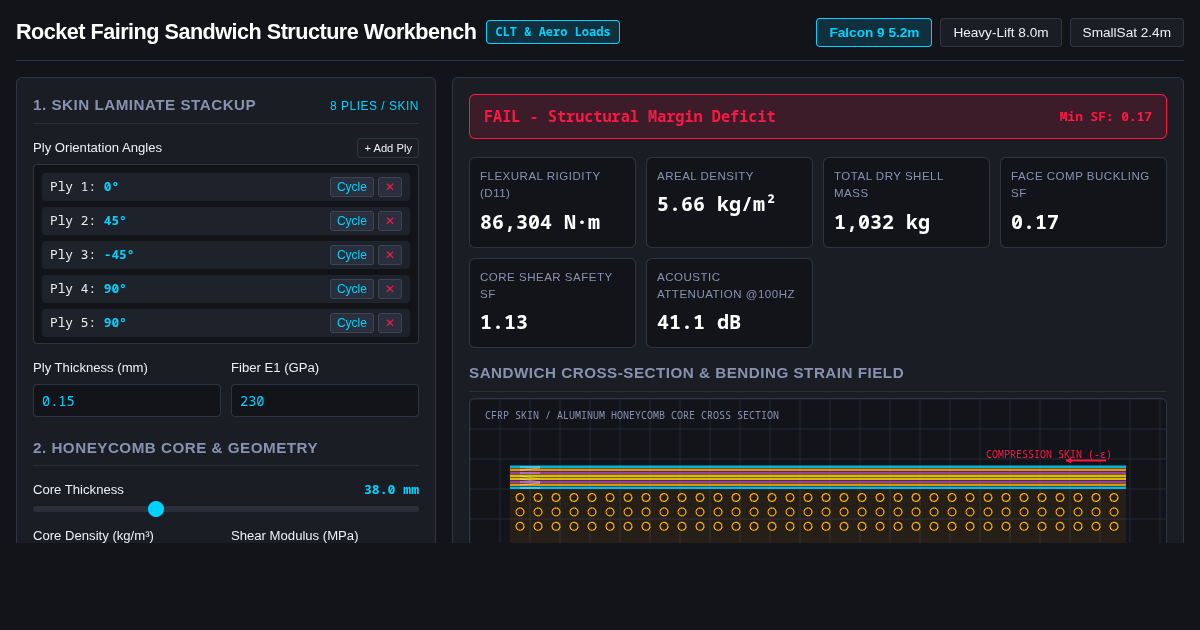The width and height of the screenshot is (1200, 630).
Task: Select the Face Comp Buckling SF card
Action: [x=1083, y=202]
